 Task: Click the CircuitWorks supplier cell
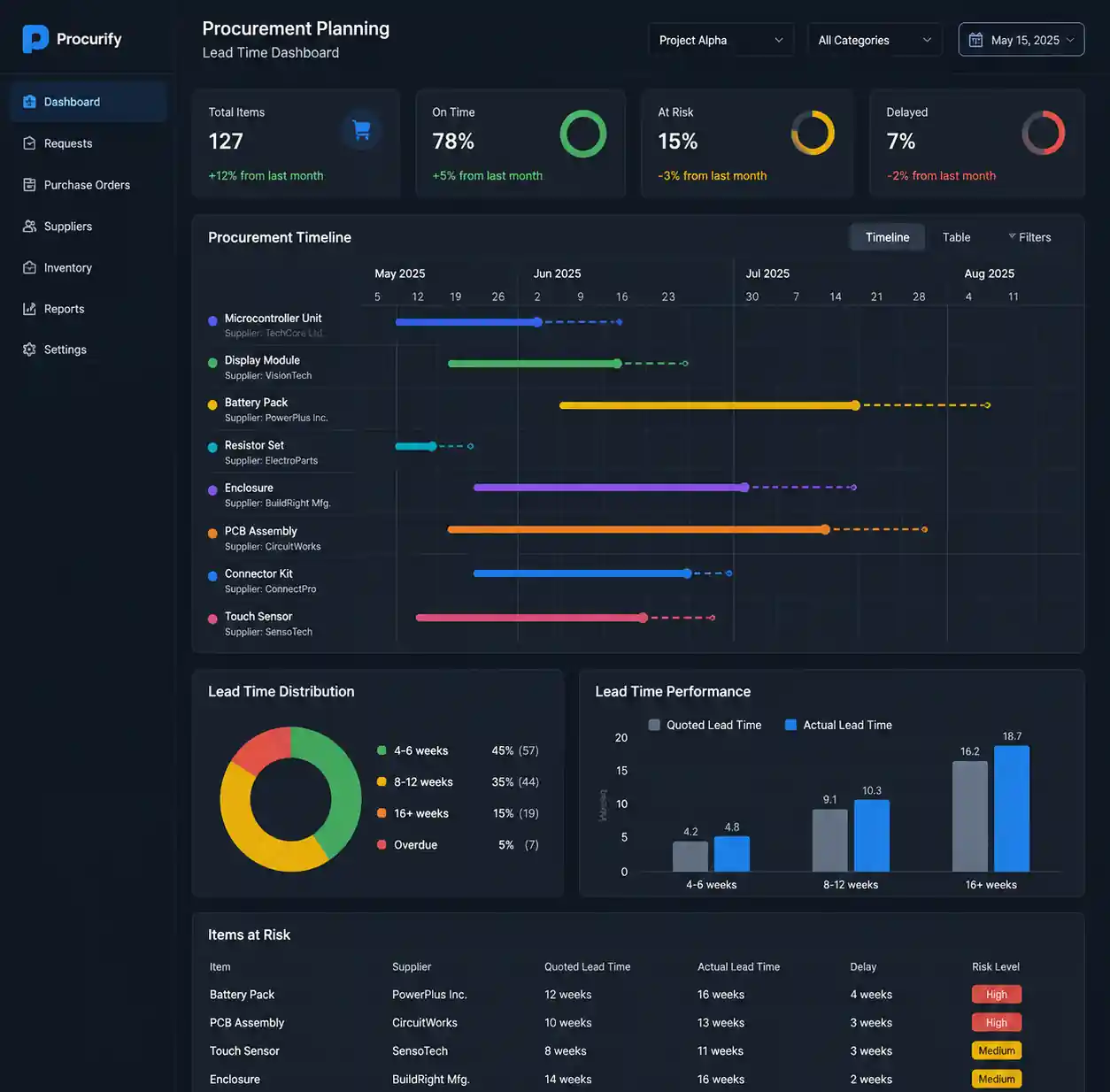[x=425, y=1022]
